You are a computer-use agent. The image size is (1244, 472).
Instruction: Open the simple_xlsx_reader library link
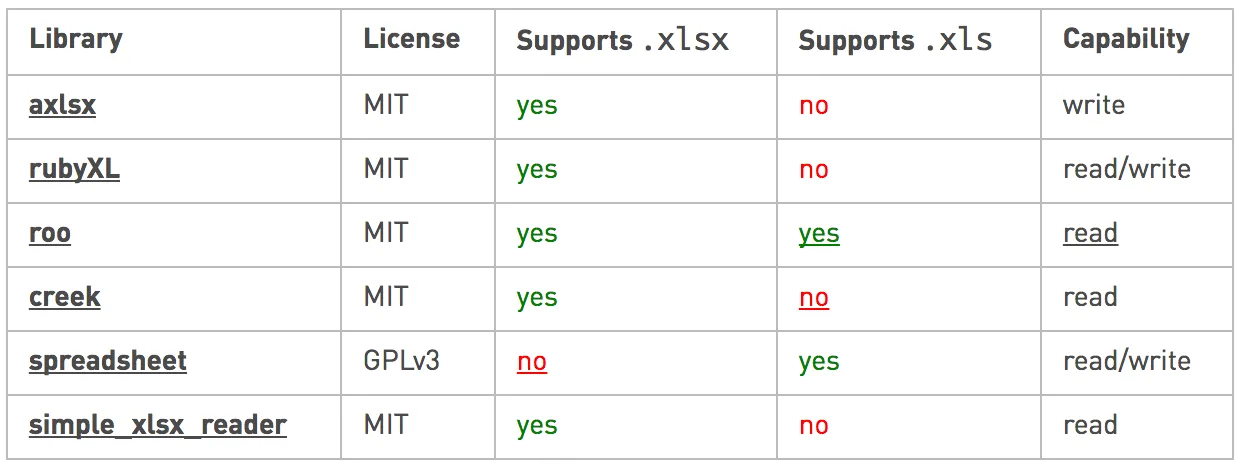157,425
